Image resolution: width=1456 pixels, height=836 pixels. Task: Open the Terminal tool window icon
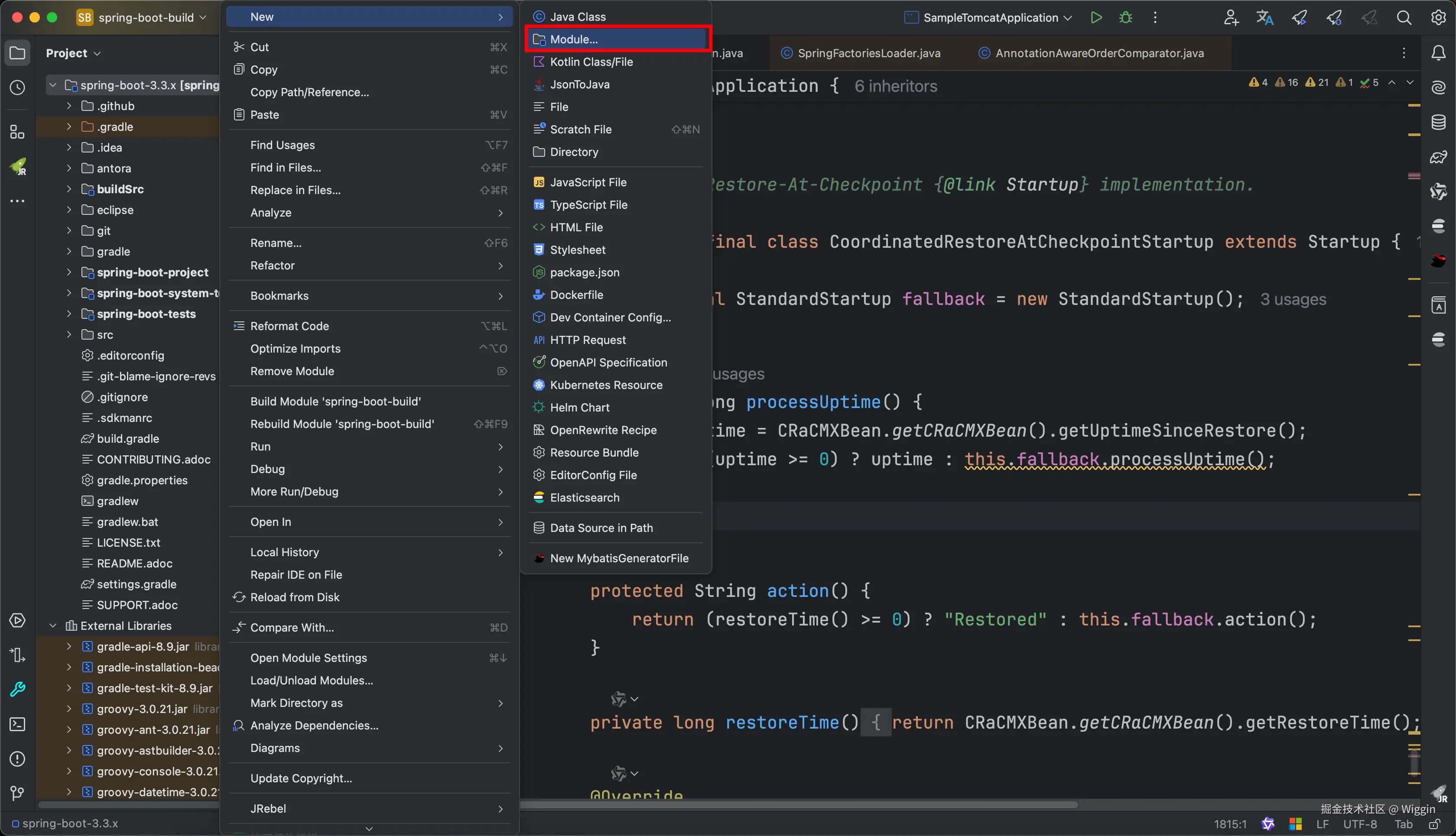17,724
